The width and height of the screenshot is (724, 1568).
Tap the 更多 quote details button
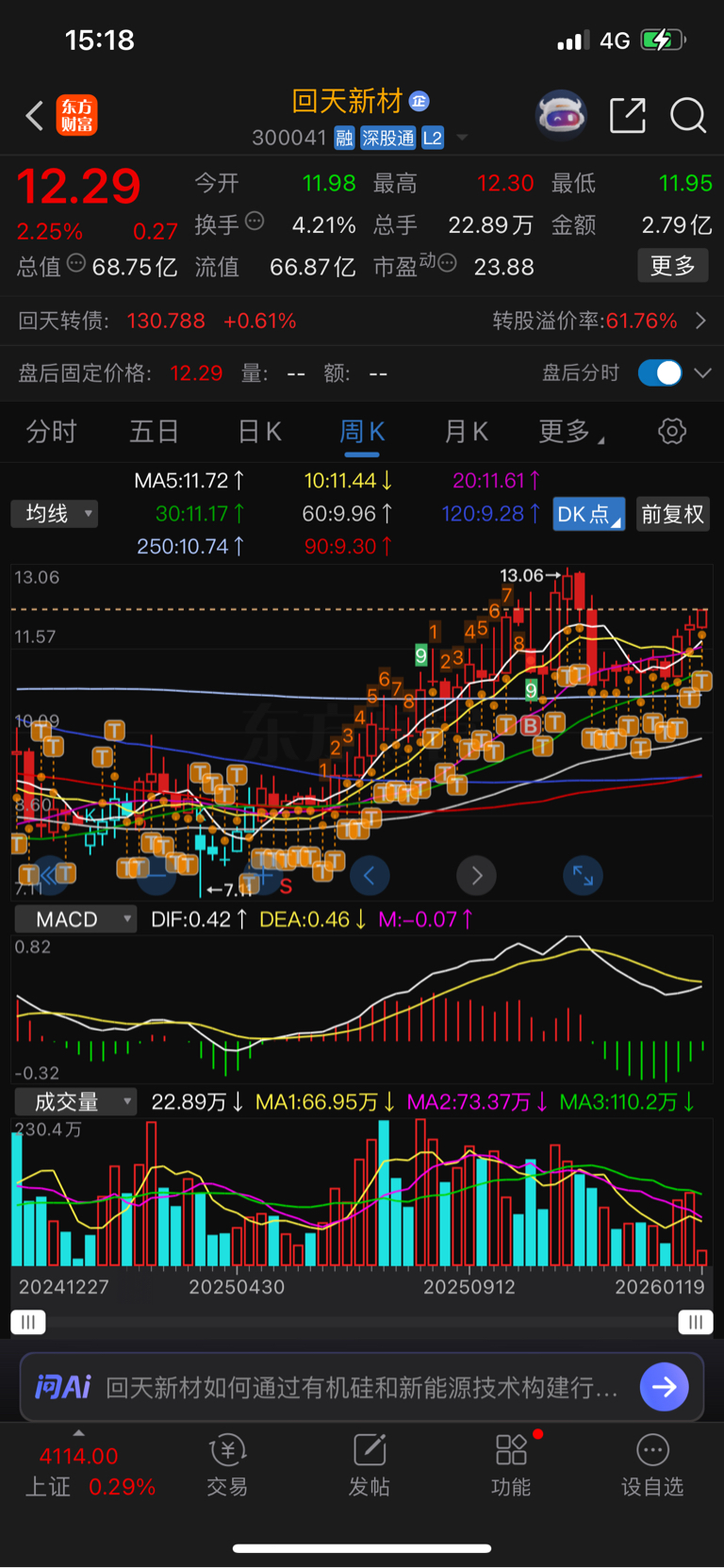pos(673,266)
